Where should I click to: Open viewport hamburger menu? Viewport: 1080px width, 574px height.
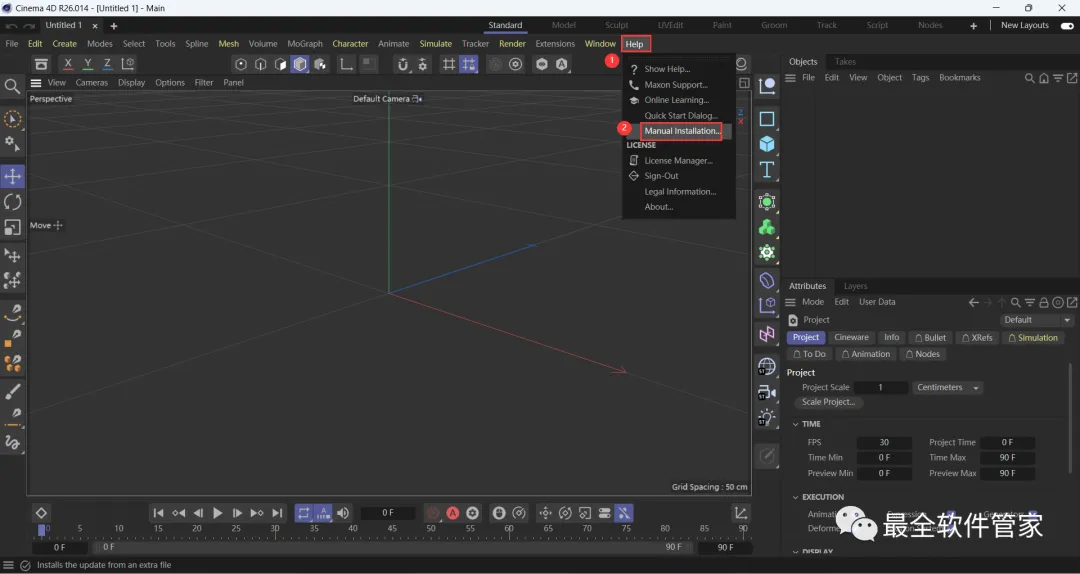pos(36,83)
